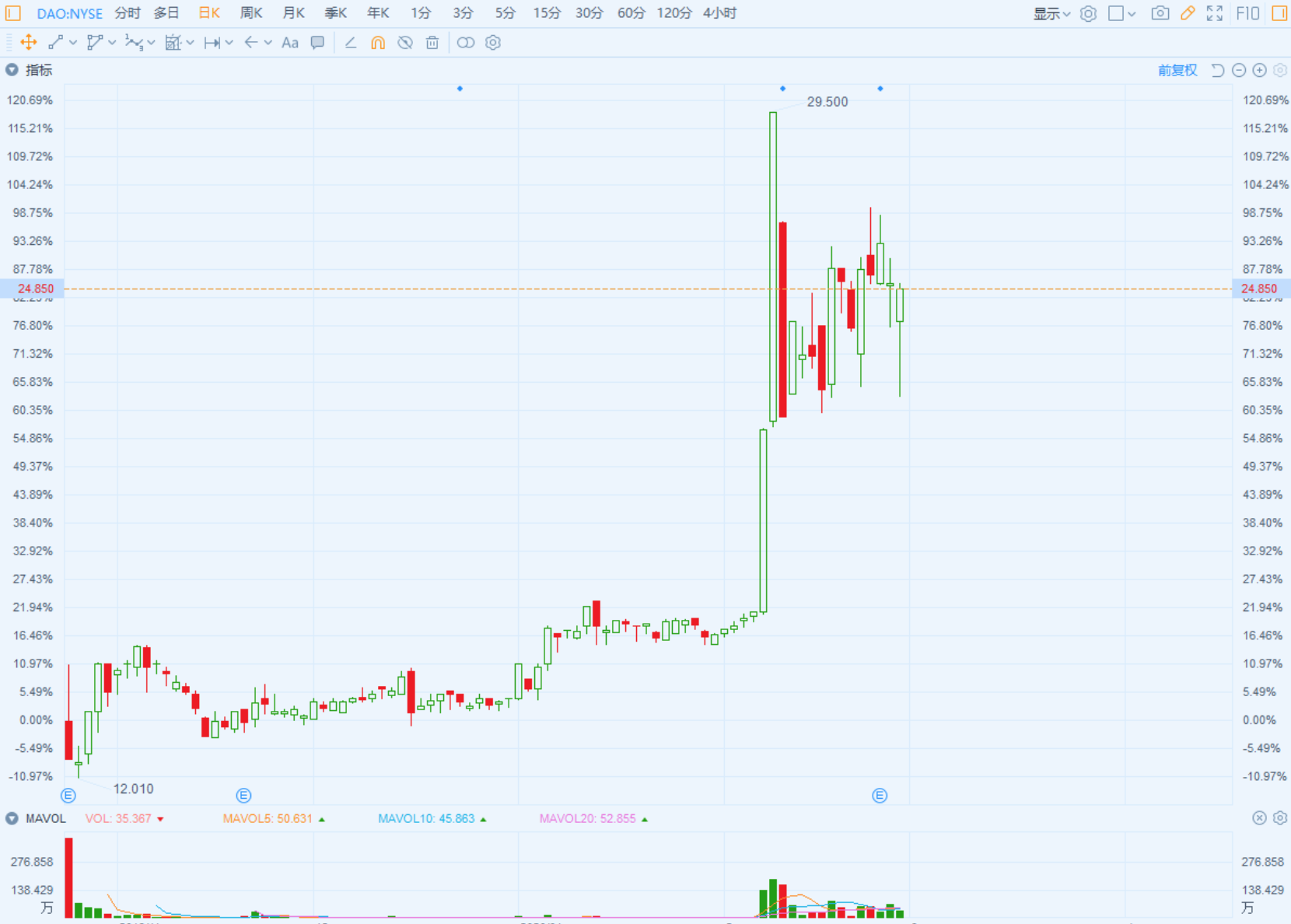Activate the magnet snap tool
Viewport: 1291px width, 924px height.
point(378,43)
